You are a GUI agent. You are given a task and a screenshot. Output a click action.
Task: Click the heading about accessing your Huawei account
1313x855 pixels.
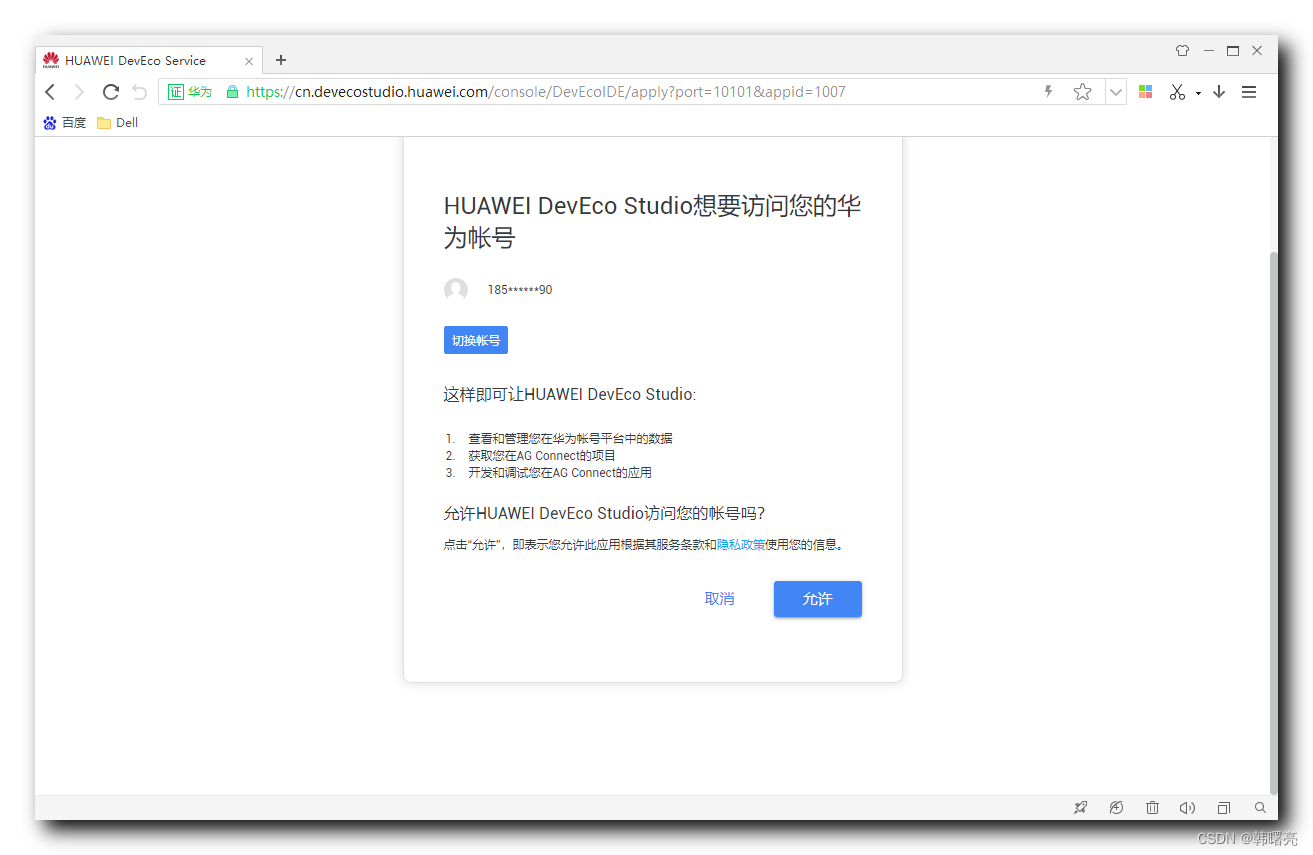(652, 222)
